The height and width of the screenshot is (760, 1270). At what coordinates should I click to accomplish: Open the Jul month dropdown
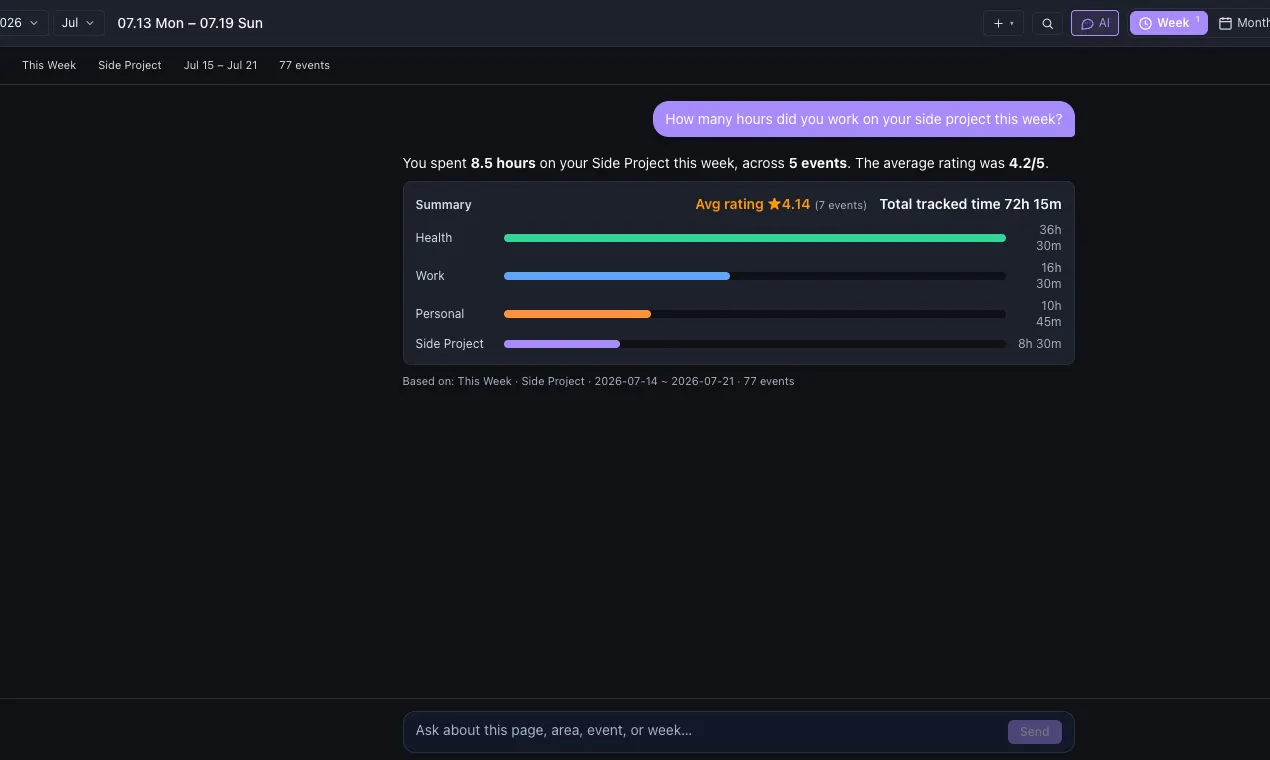tap(79, 23)
